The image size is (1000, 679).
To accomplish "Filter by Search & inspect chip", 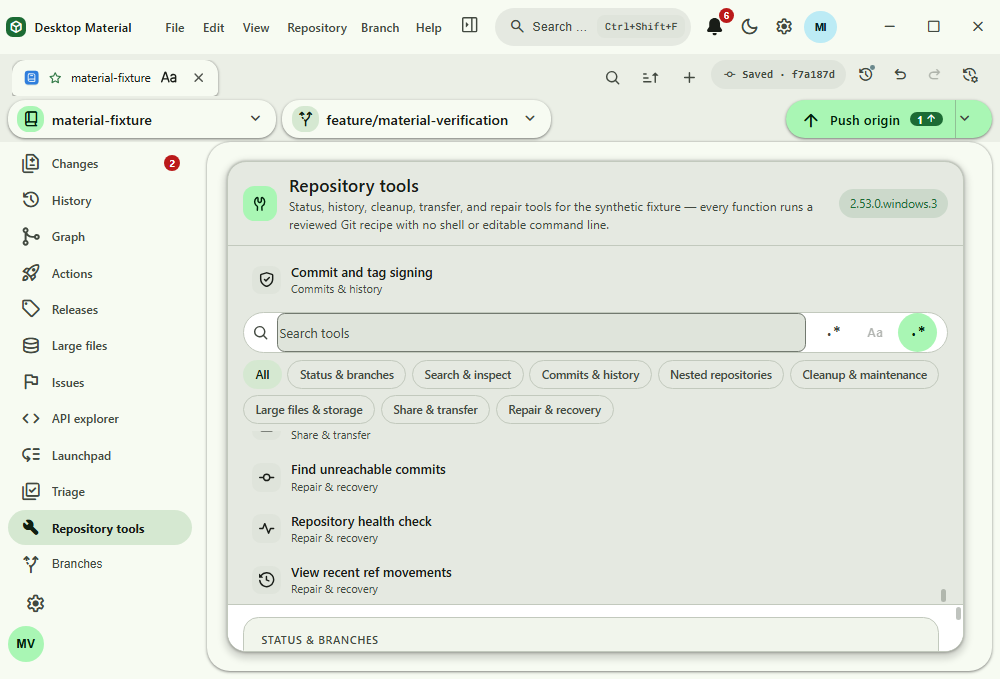I will (x=468, y=375).
